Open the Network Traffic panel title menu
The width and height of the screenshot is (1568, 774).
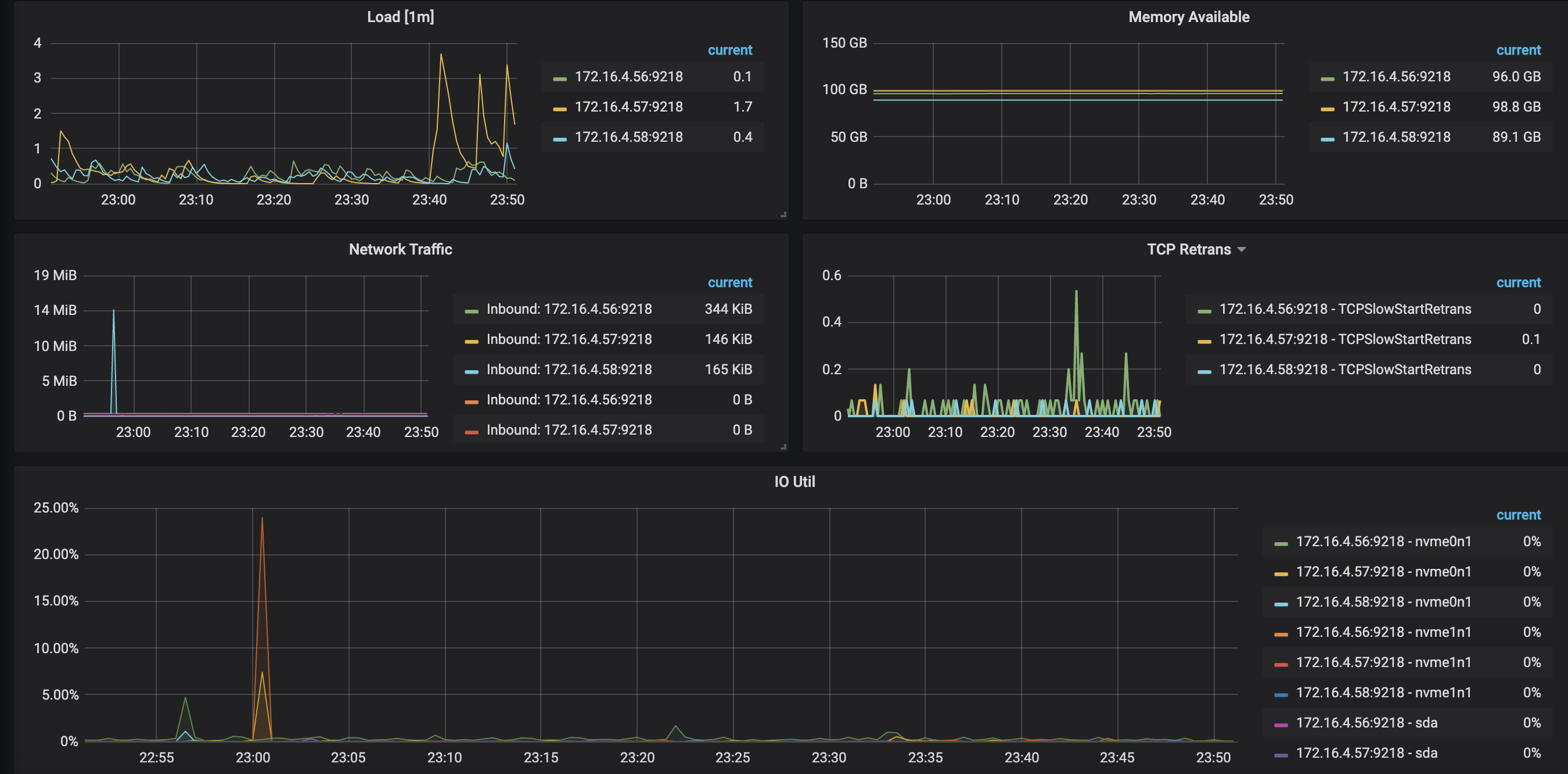[x=400, y=250]
